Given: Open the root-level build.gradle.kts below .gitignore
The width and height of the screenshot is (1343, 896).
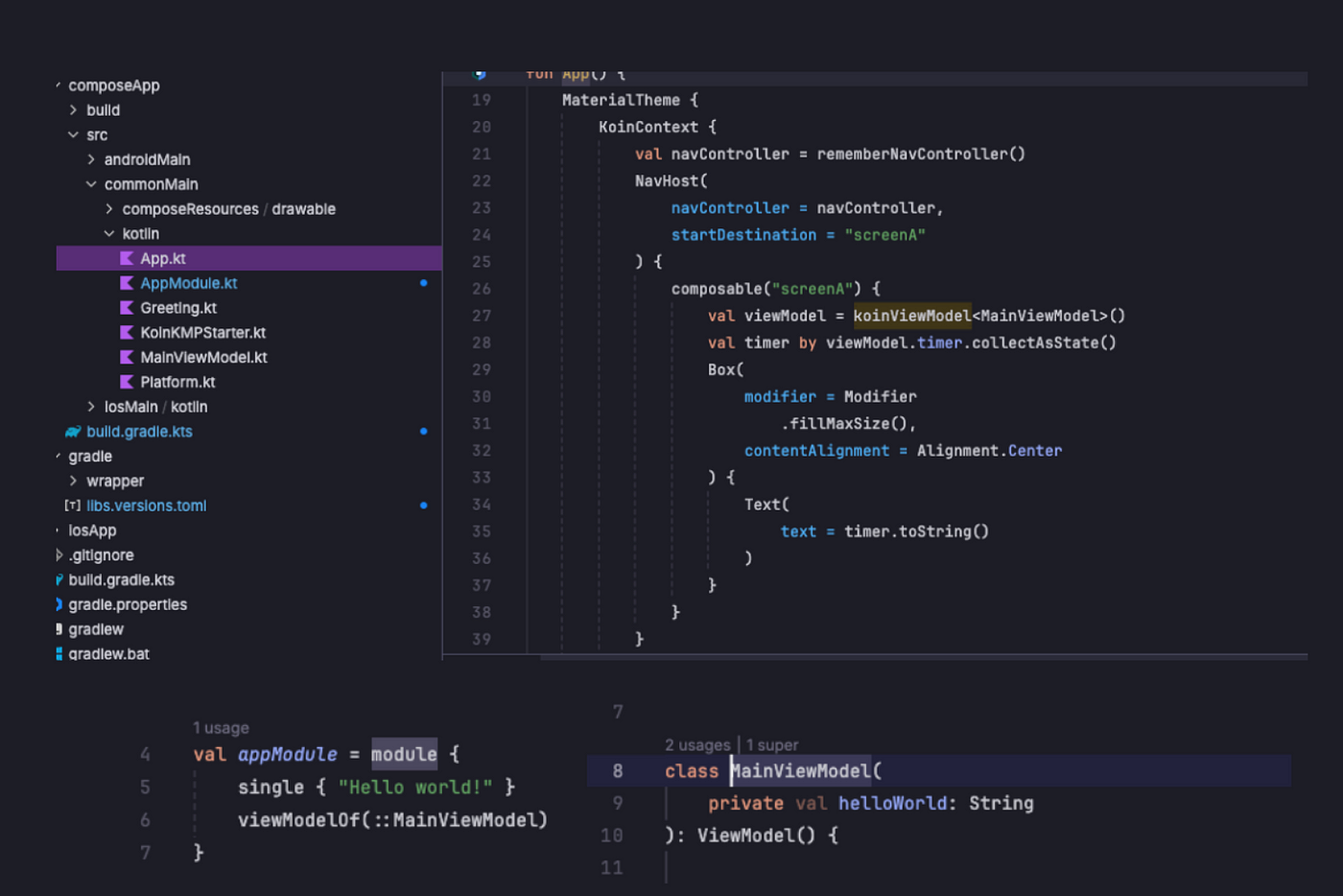Looking at the screenshot, I should click(x=121, y=580).
